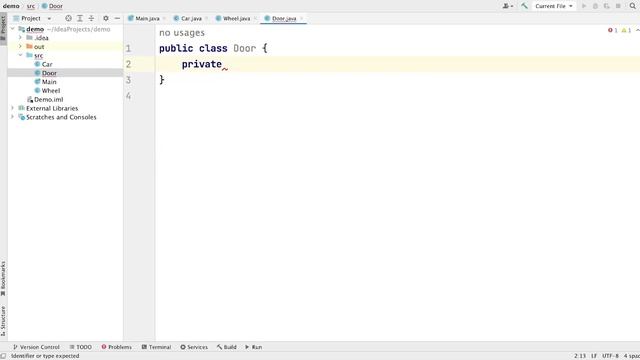640x360 pixels.
Task: Select the Car class in project tree
Action: (x=47, y=64)
